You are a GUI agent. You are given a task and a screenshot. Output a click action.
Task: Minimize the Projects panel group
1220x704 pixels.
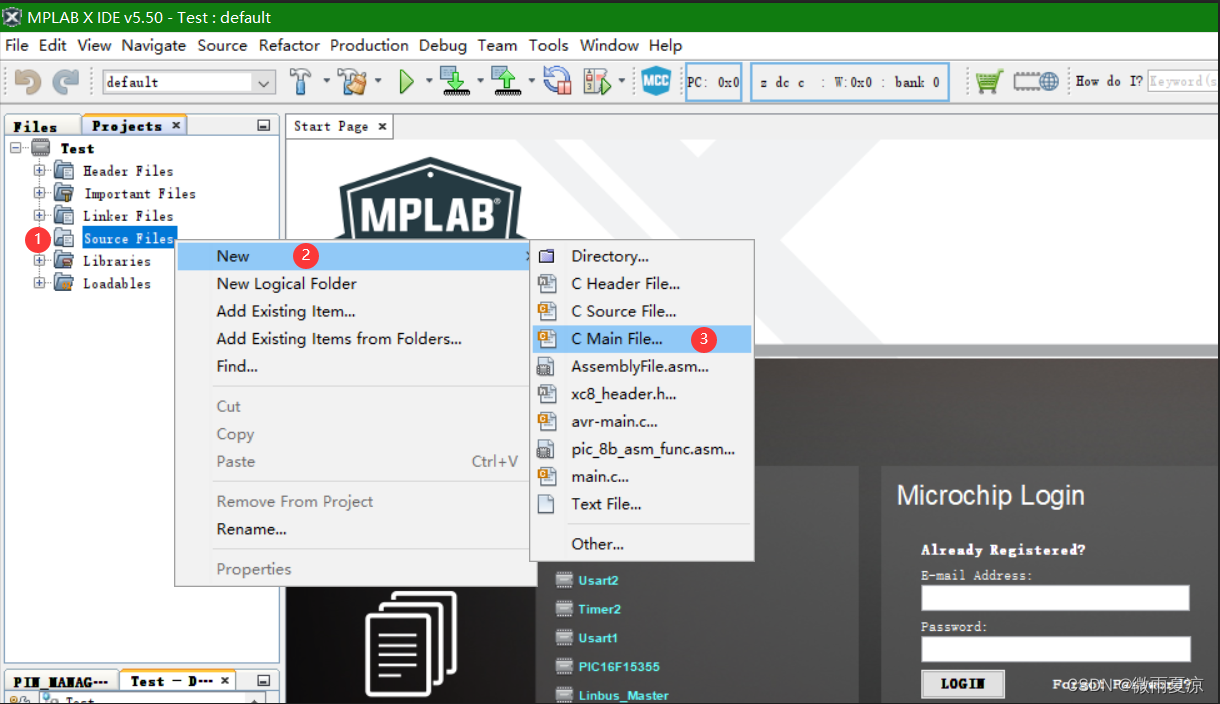(263, 126)
